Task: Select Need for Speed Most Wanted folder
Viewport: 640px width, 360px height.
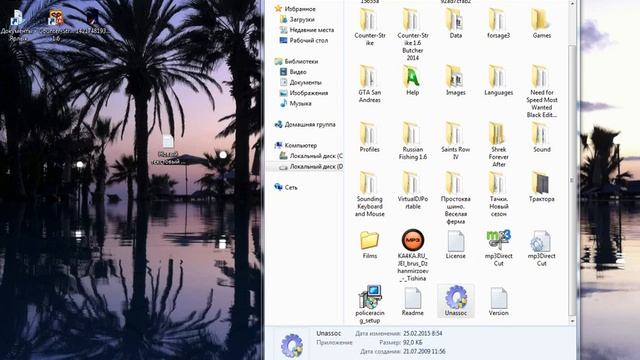Action: click(x=542, y=91)
